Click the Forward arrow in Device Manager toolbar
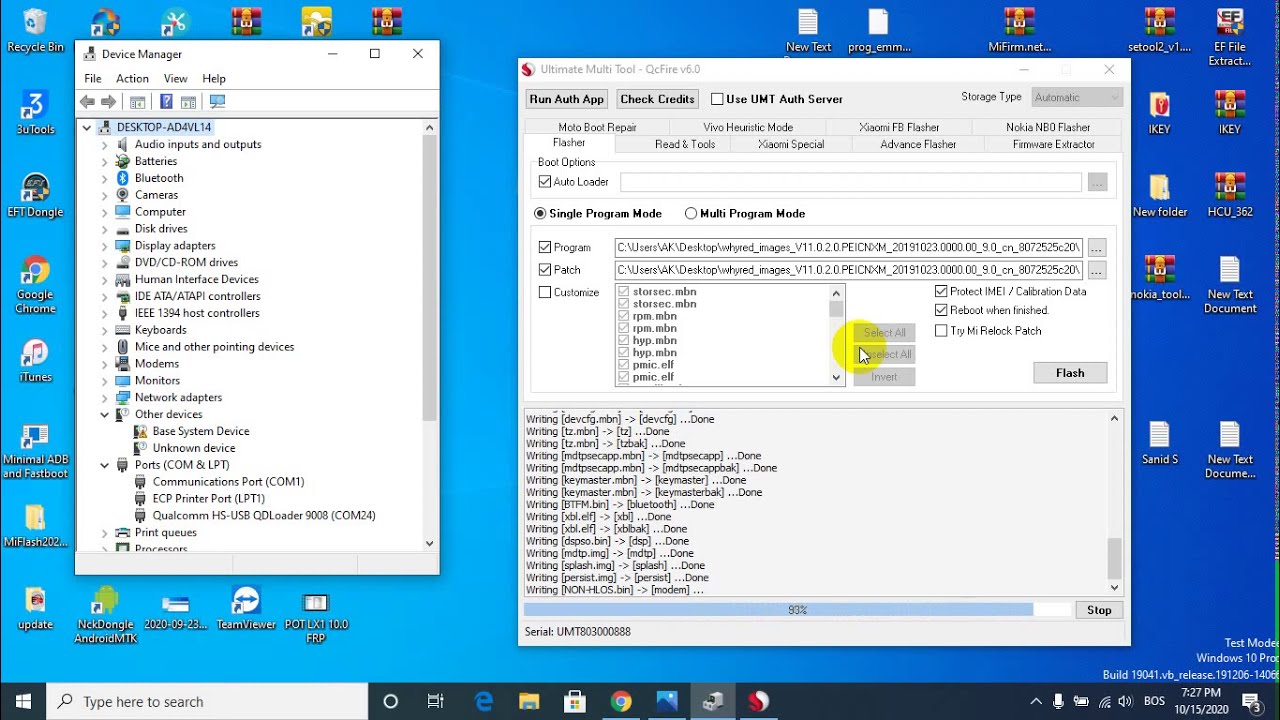1280x720 pixels. (108, 102)
